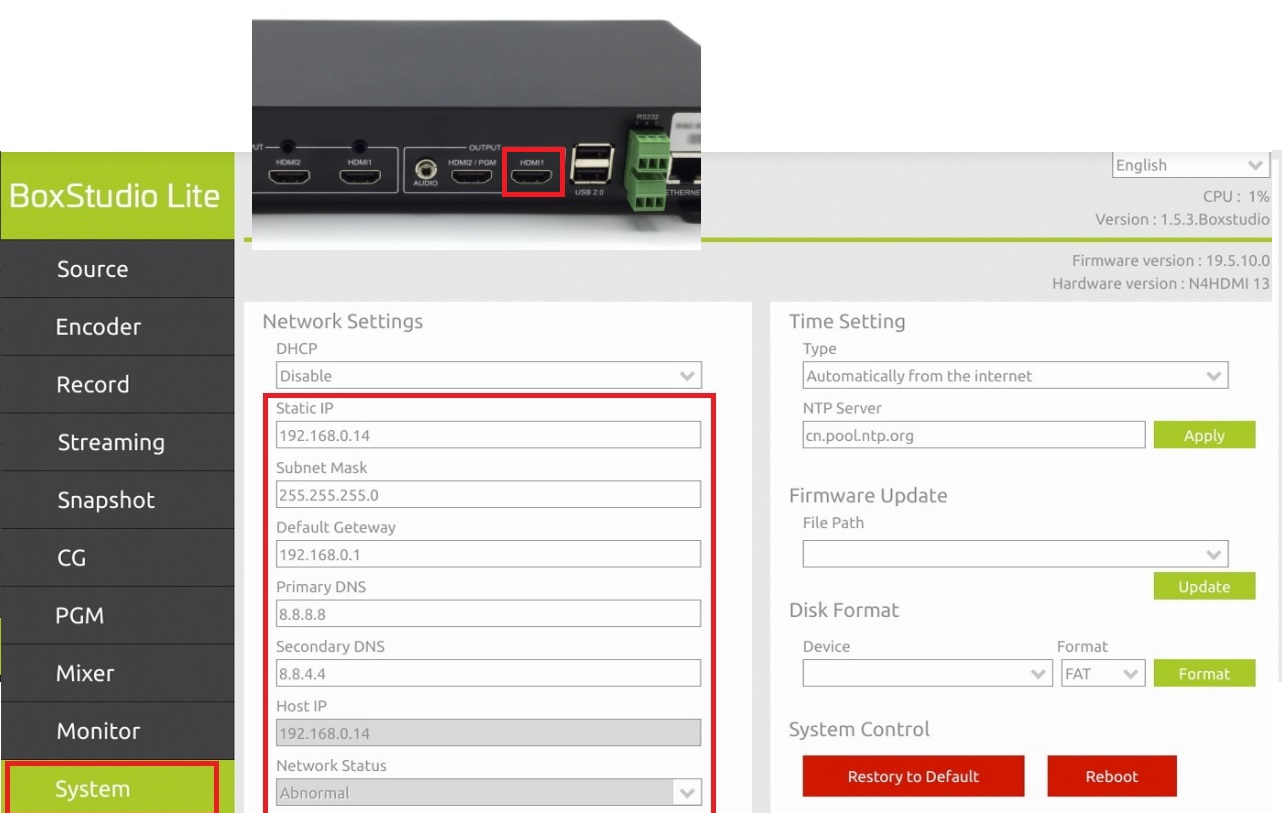Click Firmware version : 19.5.10.0 text
The height and width of the screenshot is (813, 1282).
(x=1170, y=260)
